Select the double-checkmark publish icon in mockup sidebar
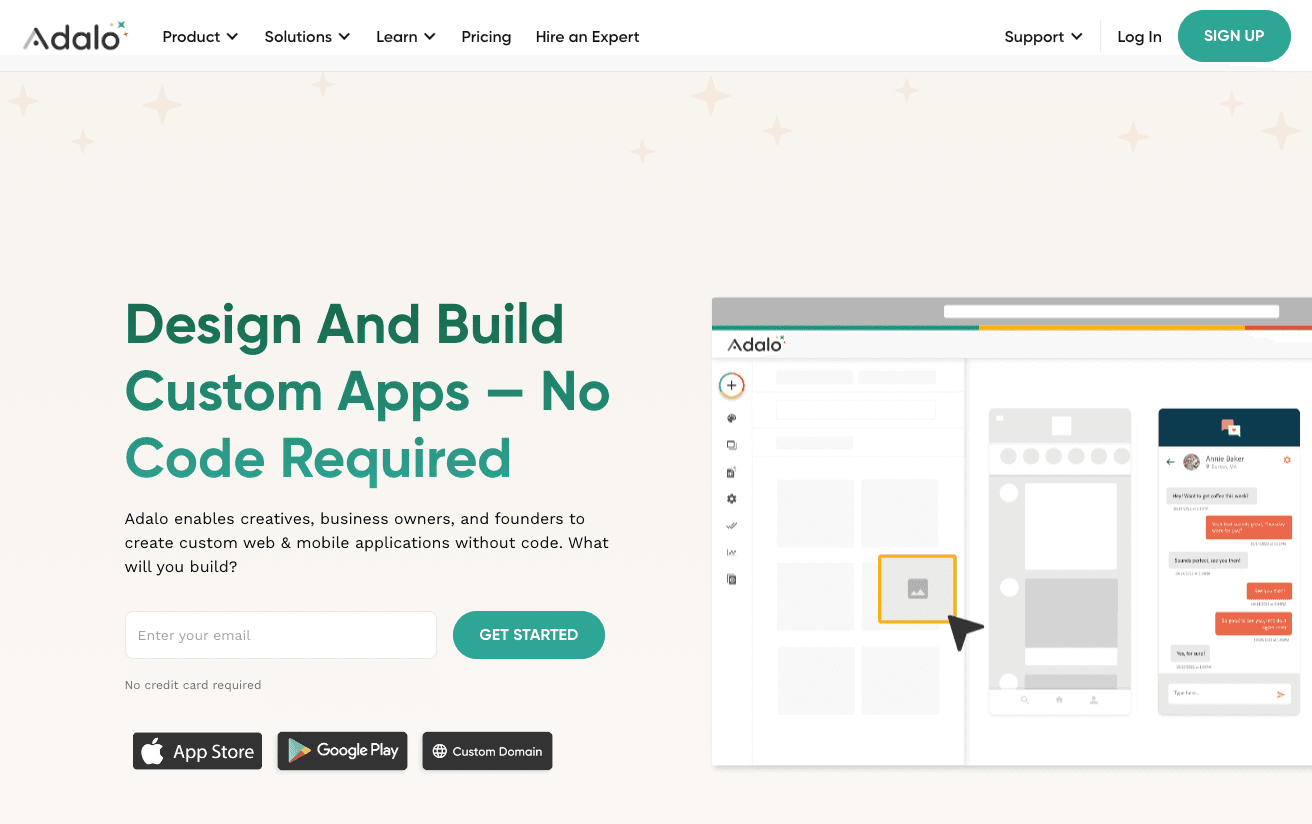 click(x=732, y=525)
